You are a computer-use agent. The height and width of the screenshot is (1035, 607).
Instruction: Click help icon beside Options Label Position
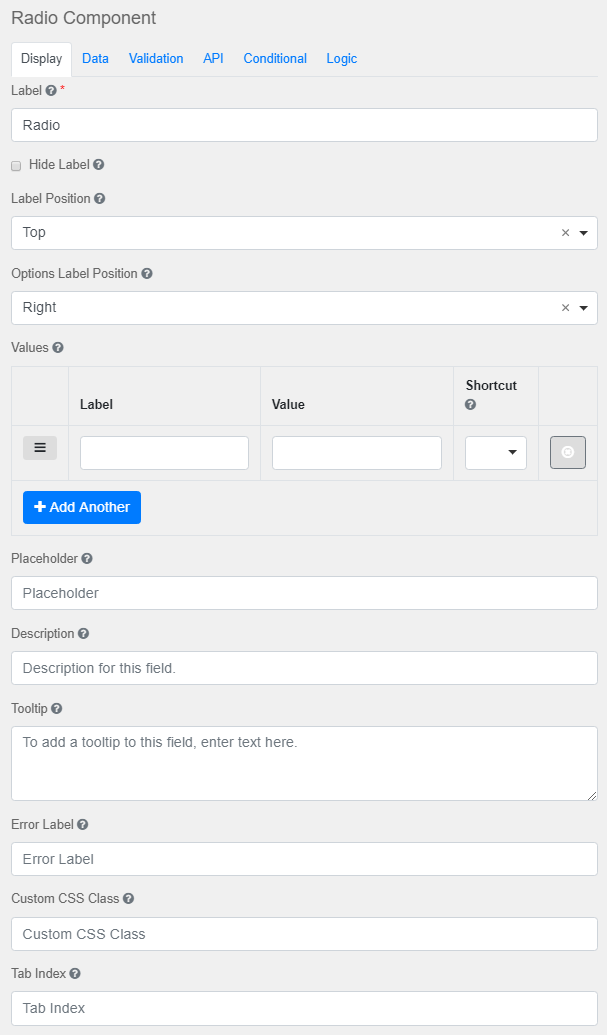click(147, 274)
